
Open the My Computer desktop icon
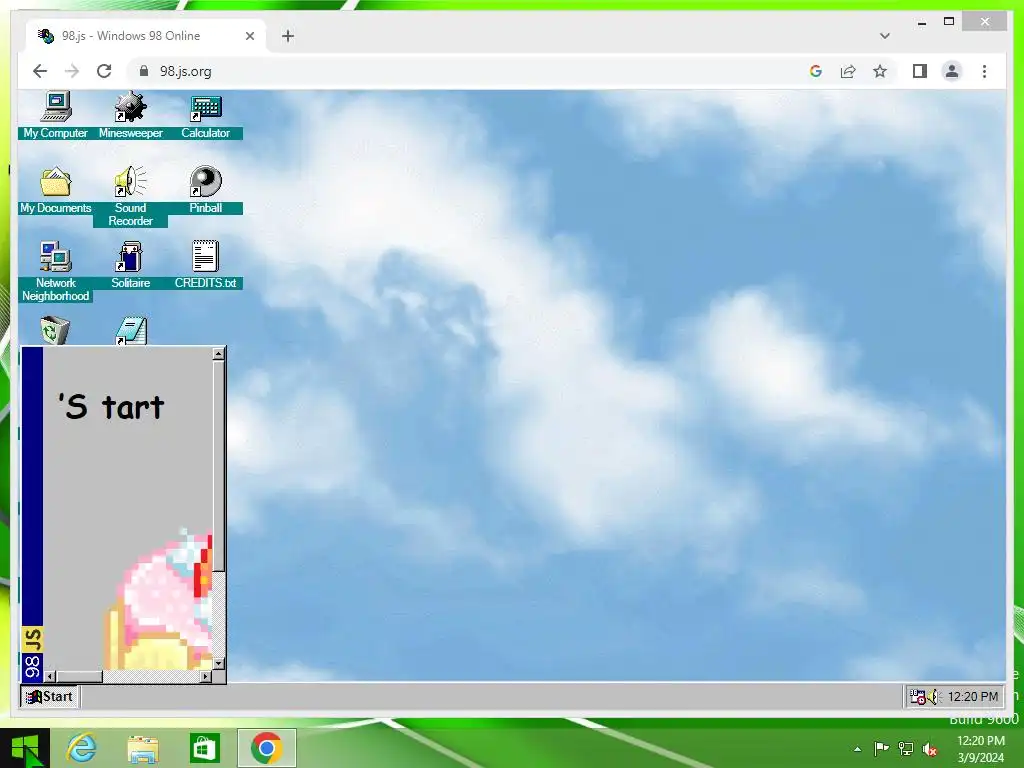click(56, 108)
